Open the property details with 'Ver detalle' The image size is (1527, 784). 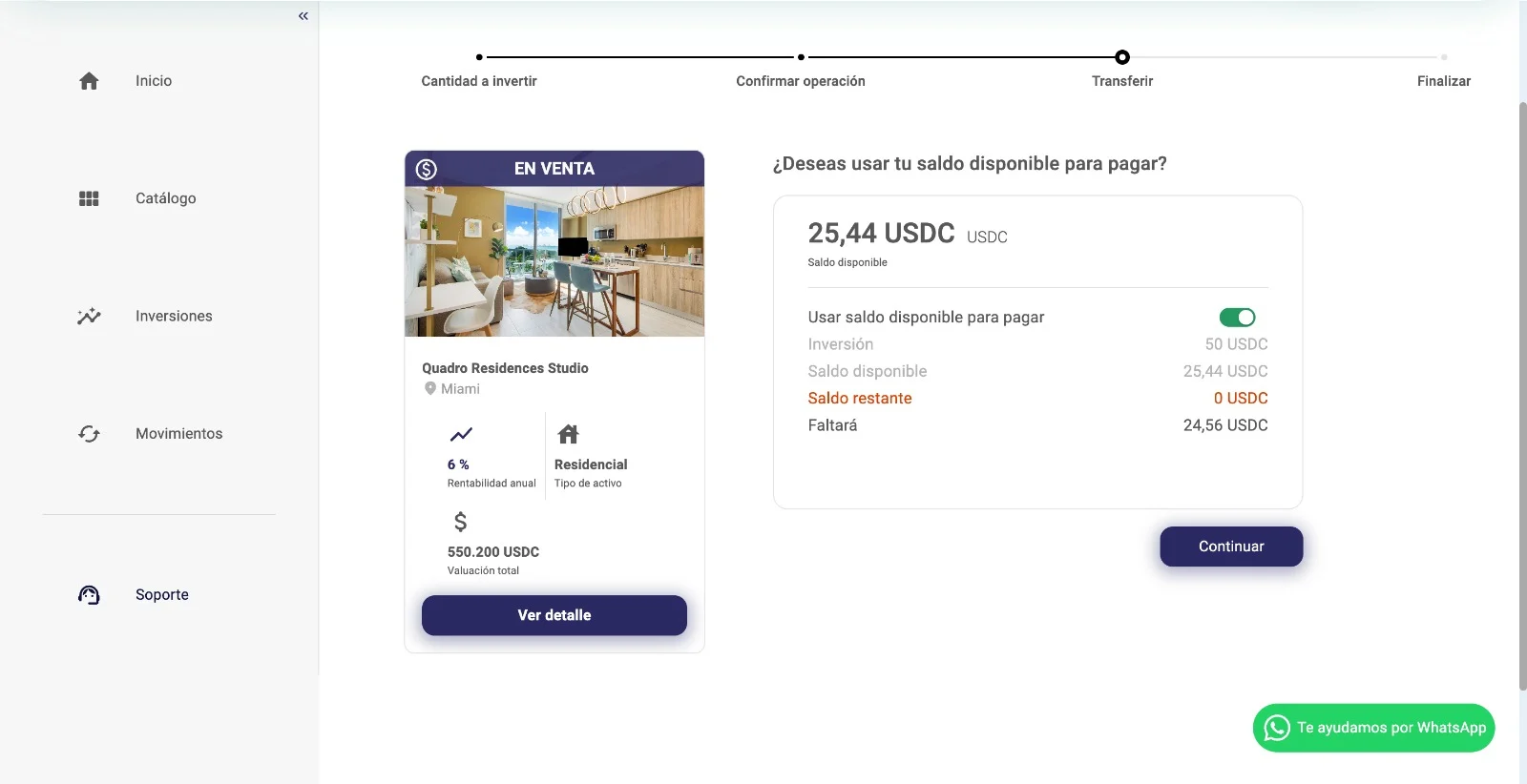(554, 615)
